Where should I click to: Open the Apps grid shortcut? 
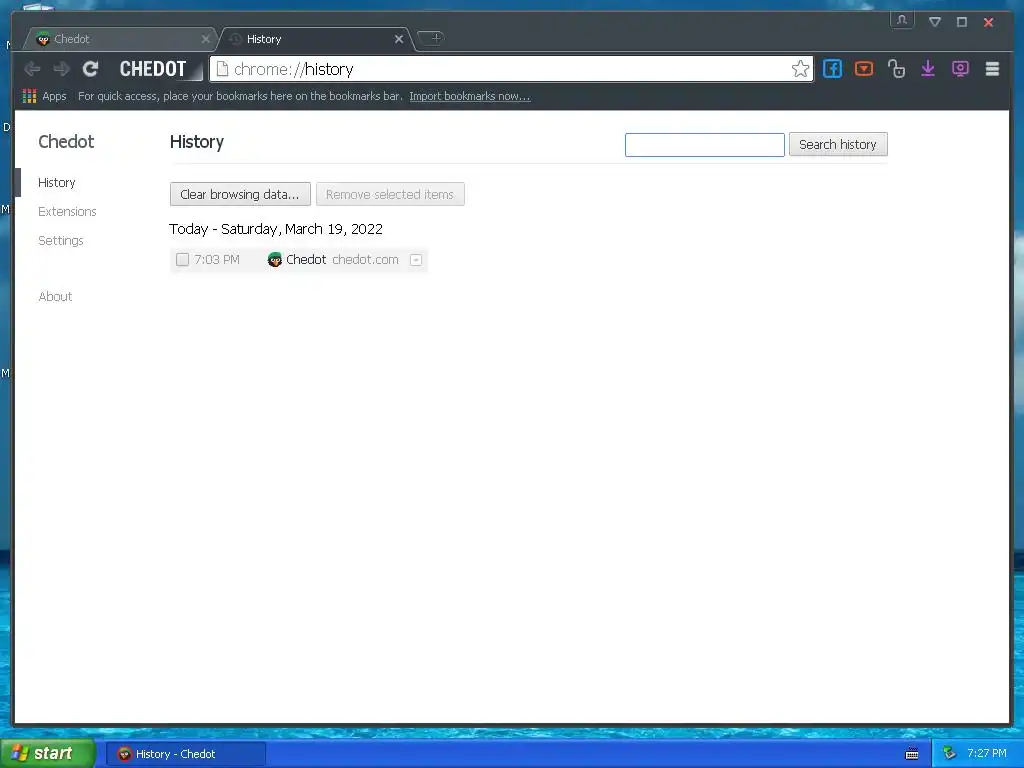(x=44, y=96)
